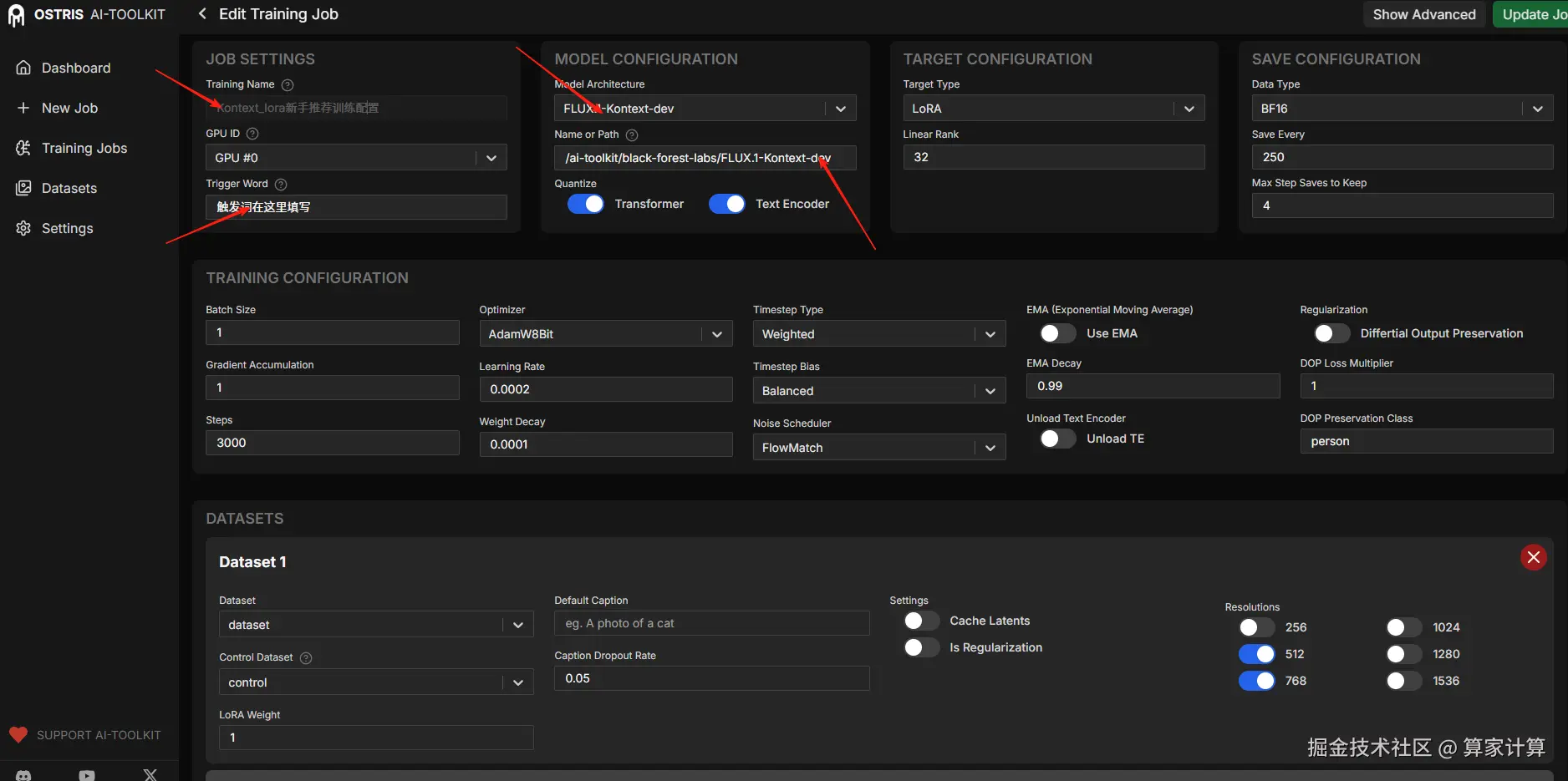Click the New Job plus icon
This screenshot has height=781, width=1568.
[x=23, y=108]
